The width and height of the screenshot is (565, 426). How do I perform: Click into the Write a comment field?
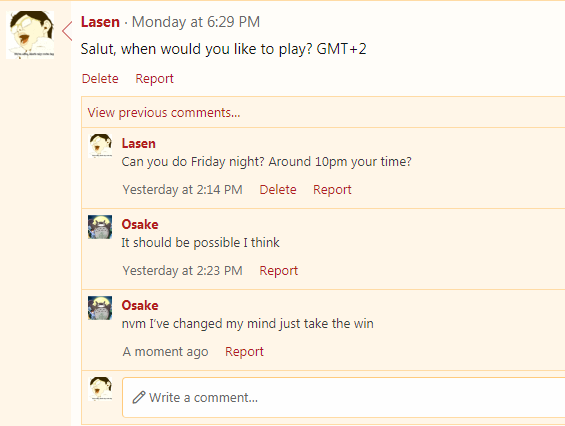343,397
